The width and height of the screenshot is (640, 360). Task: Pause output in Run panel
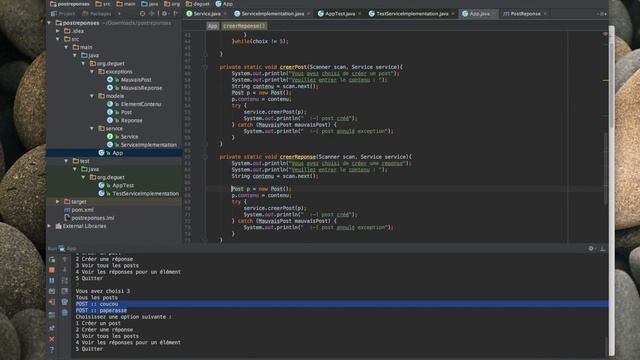[x=52, y=281]
